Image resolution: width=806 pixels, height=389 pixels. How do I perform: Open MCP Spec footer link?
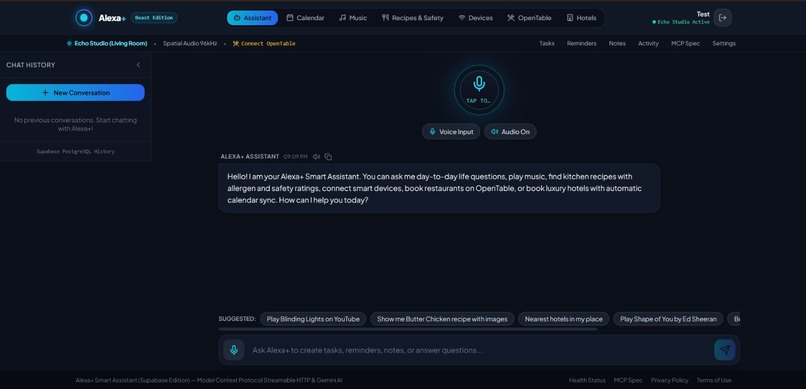(x=628, y=380)
